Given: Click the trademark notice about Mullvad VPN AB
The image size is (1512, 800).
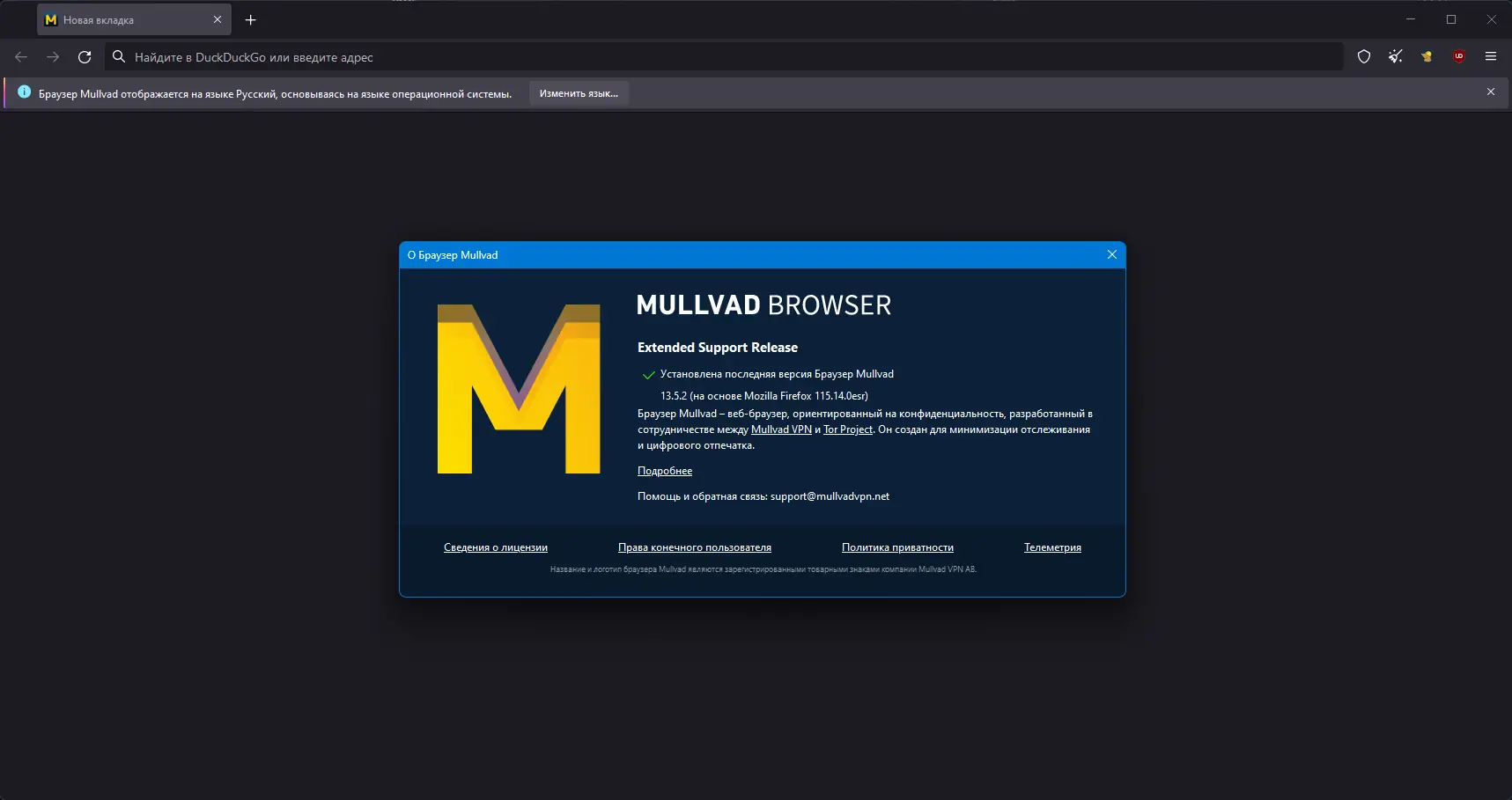Looking at the screenshot, I should [x=763, y=569].
